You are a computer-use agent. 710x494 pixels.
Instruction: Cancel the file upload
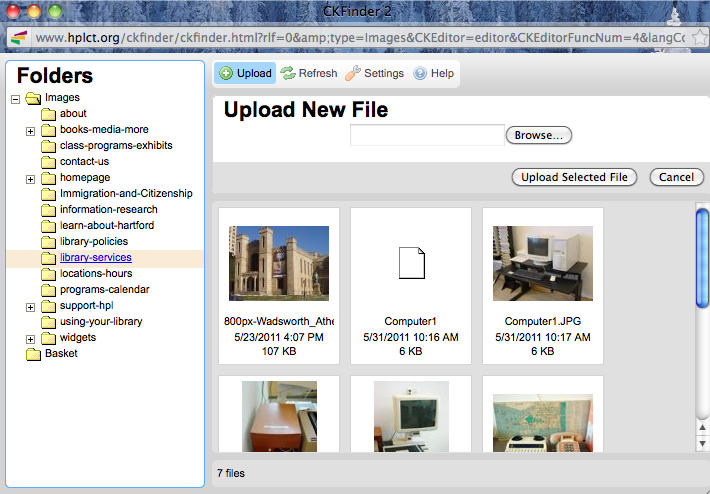pos(676,177)
